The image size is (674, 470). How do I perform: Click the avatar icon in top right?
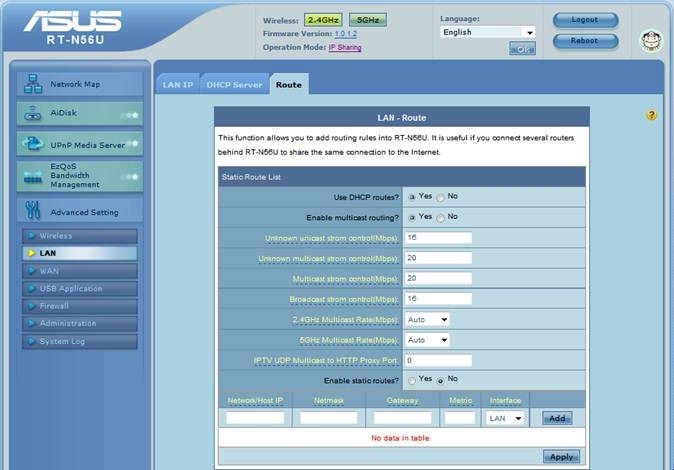pyautogui.click(x=651, y=41)
